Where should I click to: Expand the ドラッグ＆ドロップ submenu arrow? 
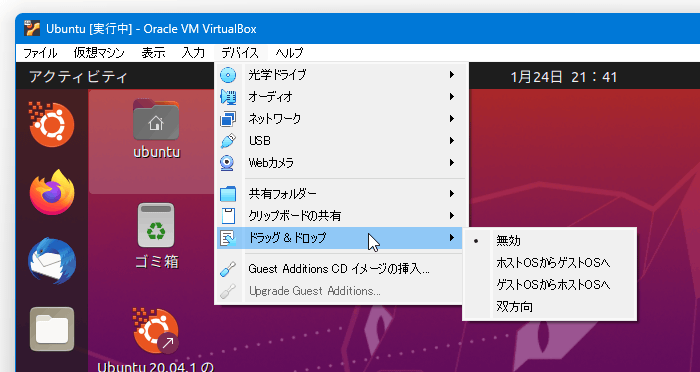[452, 238]
